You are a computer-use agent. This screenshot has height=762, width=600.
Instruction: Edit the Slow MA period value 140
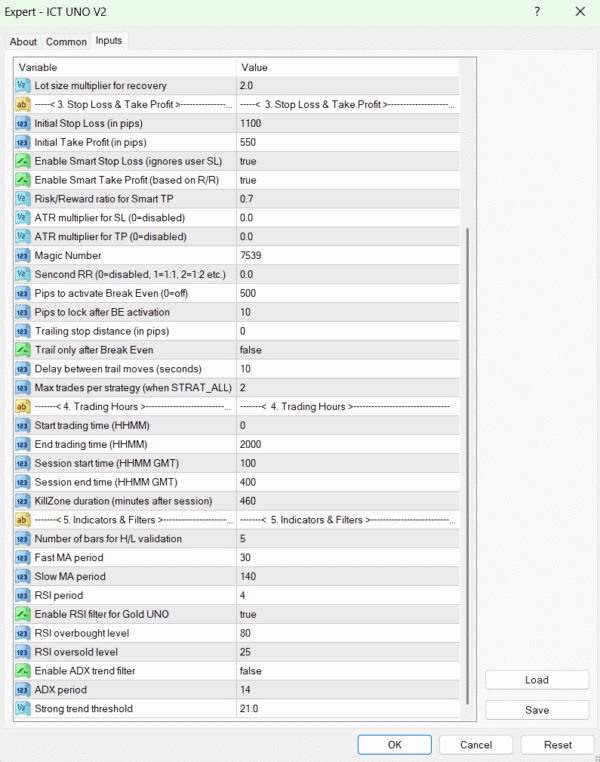click(348, 577)
